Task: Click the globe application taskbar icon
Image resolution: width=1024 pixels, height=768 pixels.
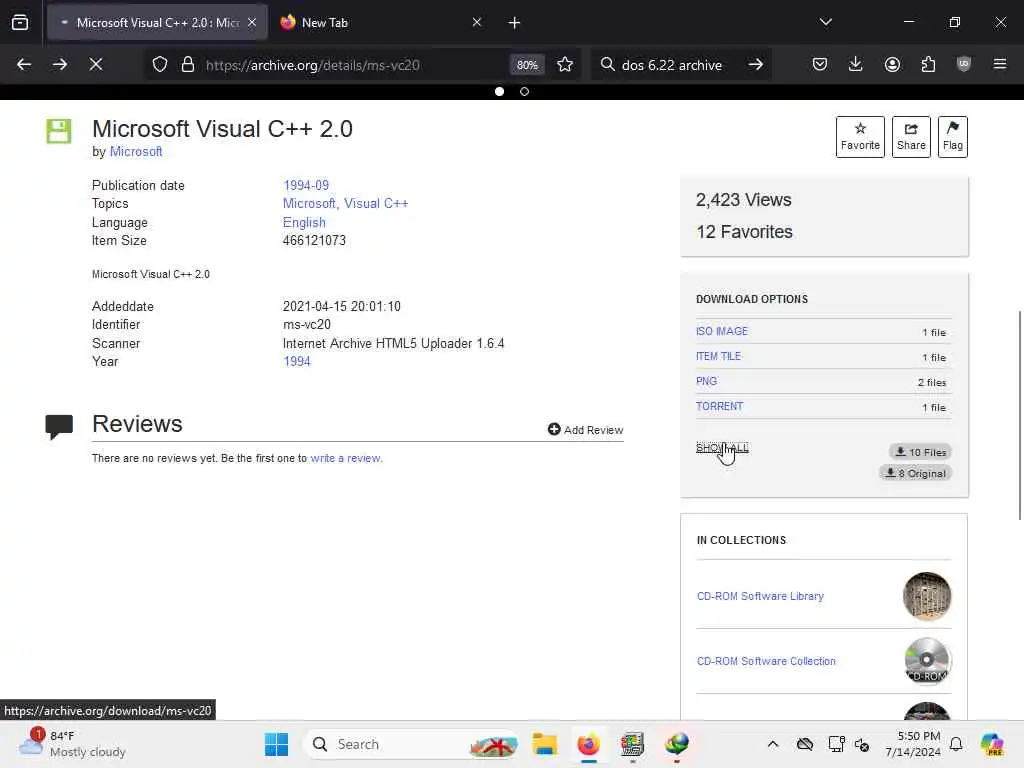Action: pos(677,744)
